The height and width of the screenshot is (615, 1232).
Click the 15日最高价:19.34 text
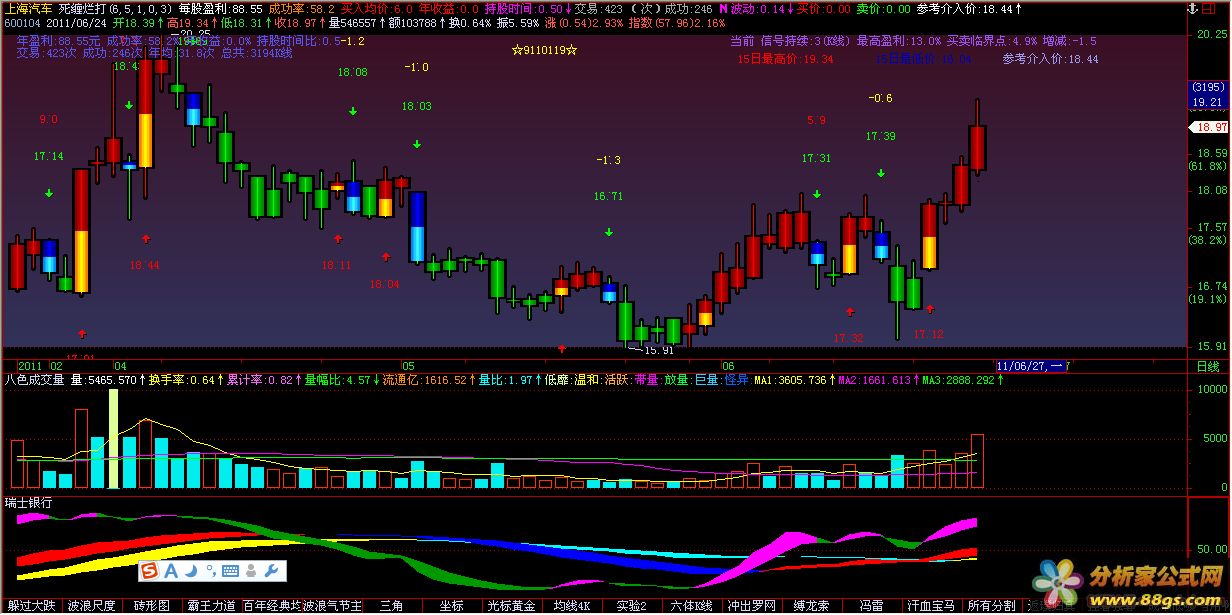(x=785, y=59)
